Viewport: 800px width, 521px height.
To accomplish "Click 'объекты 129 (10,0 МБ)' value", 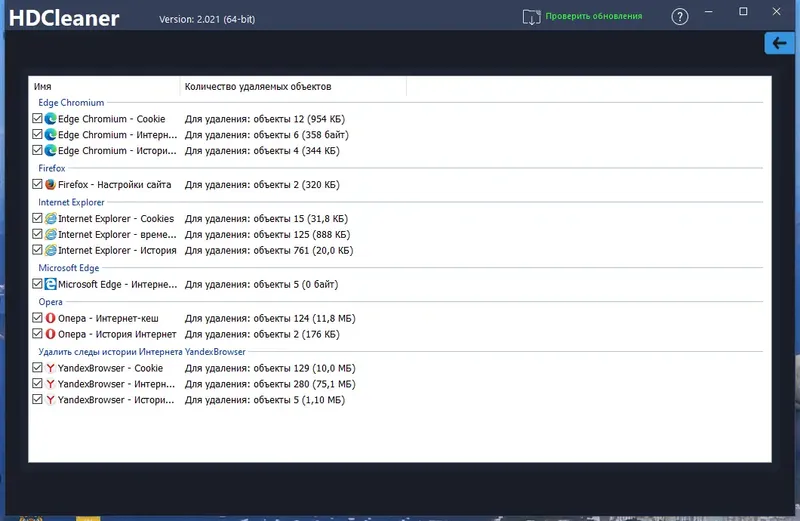I will click(305, 368).
